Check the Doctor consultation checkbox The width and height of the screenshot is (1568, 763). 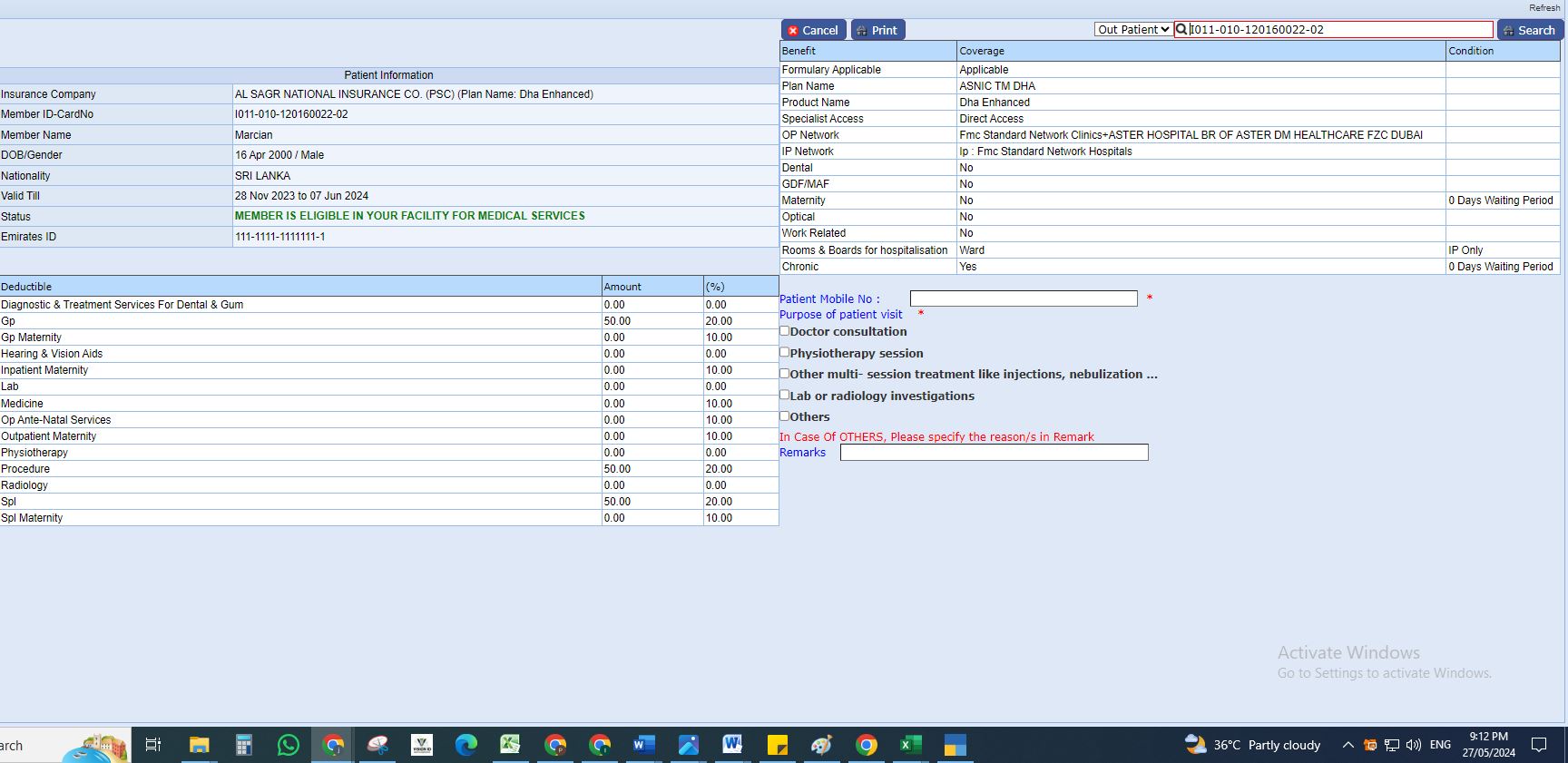(x=785, y=331)
